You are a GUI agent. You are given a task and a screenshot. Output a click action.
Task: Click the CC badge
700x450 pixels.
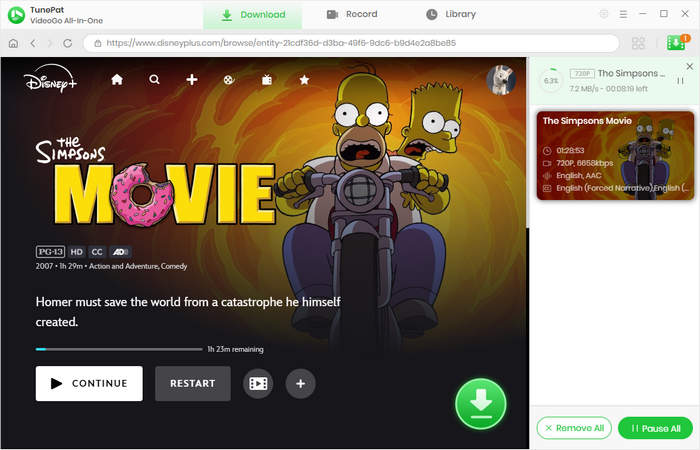click(97, 252)
